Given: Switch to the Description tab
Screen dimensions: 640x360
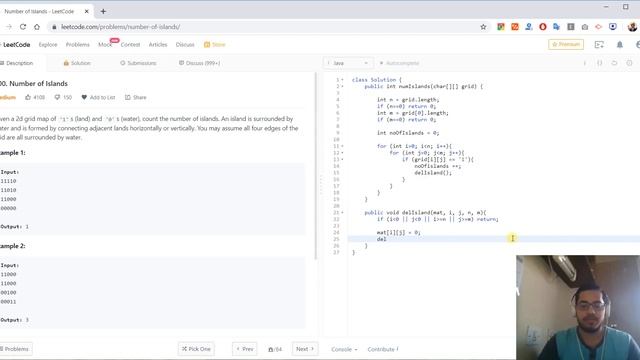Looking at the screenshot, I should pos(17,63).
